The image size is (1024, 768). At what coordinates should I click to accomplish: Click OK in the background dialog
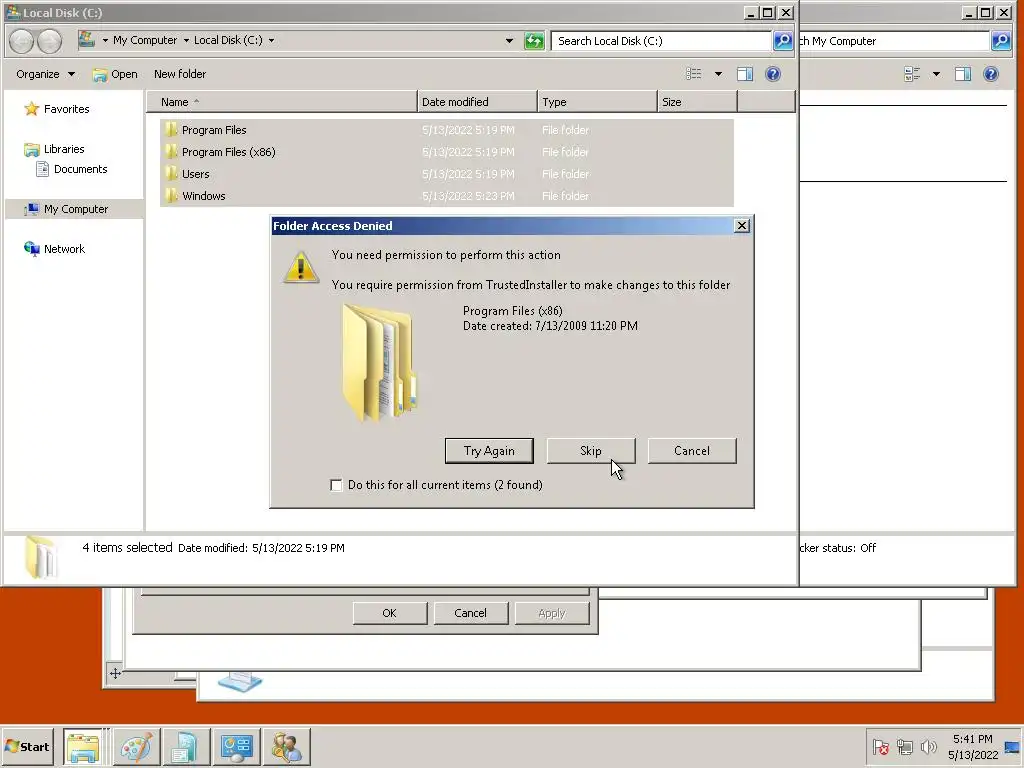(389, 613)
